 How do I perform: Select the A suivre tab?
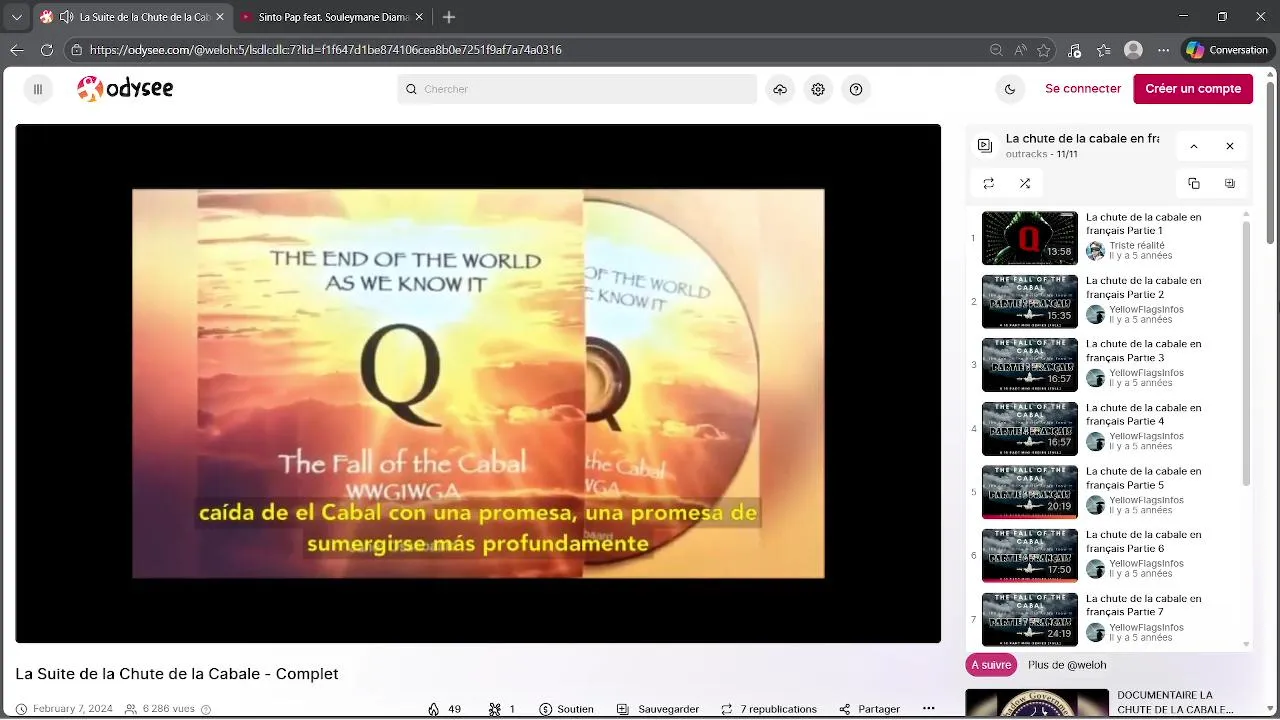[991, 665]
